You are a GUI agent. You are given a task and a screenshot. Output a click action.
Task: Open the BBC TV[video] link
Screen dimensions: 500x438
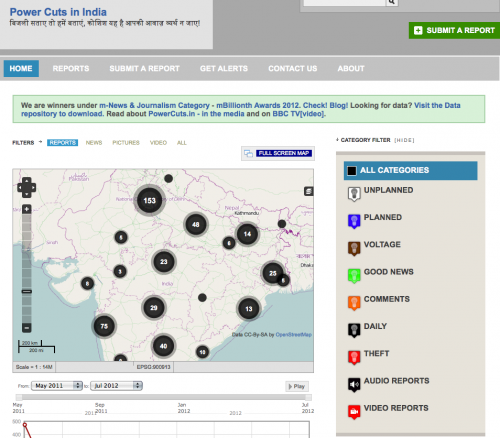[298, 114]
